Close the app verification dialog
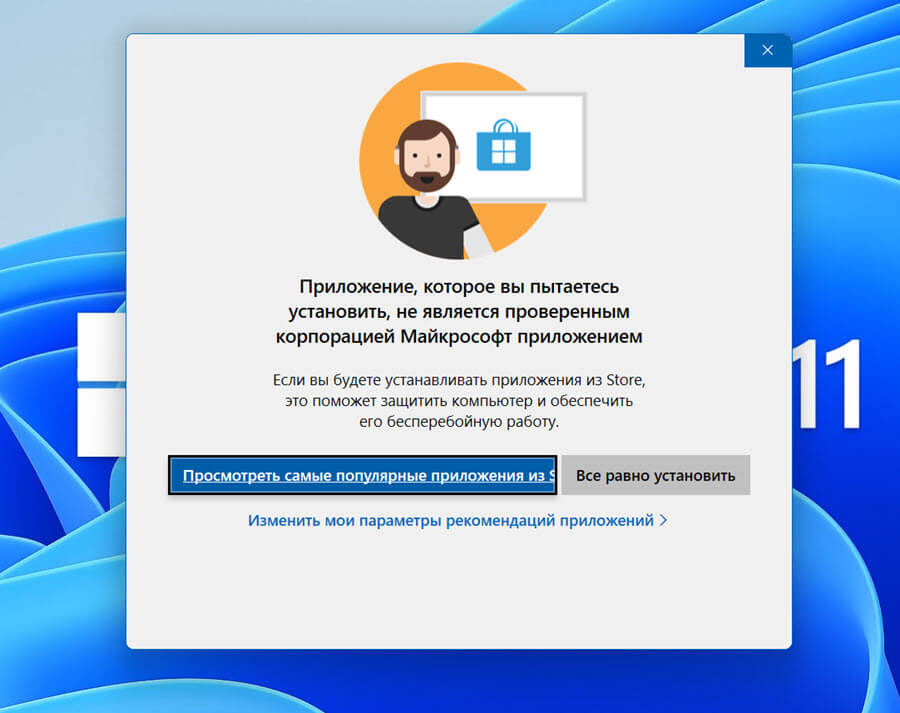 (x=767, y=51)
